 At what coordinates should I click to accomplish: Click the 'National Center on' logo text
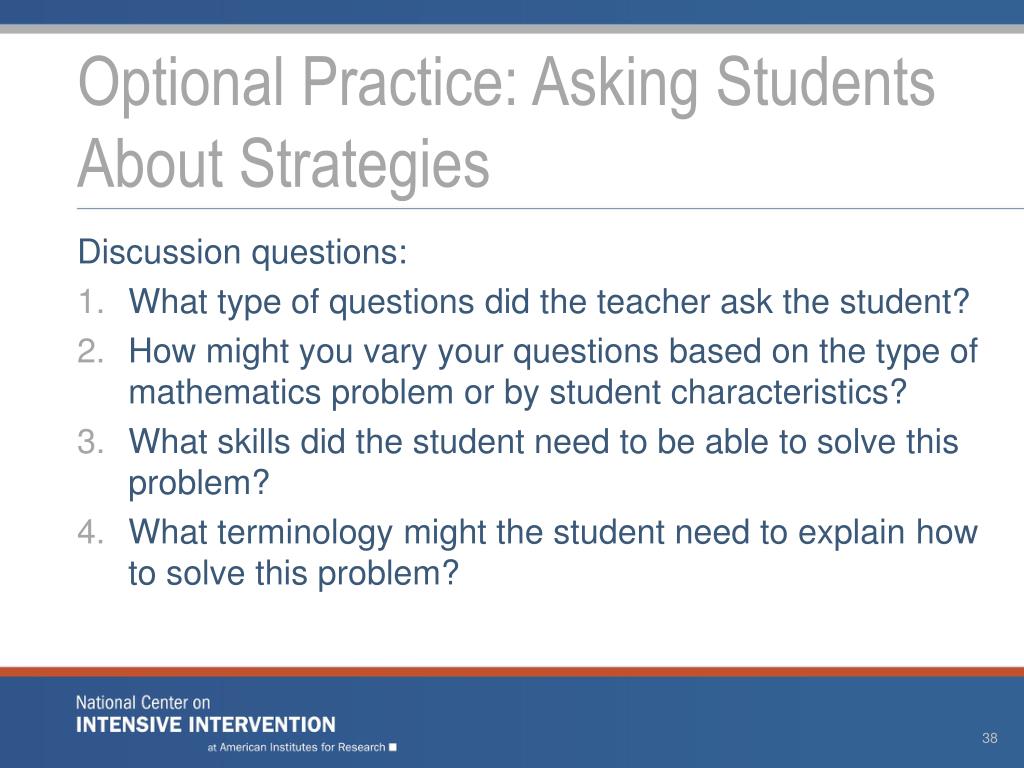[143, 703]
